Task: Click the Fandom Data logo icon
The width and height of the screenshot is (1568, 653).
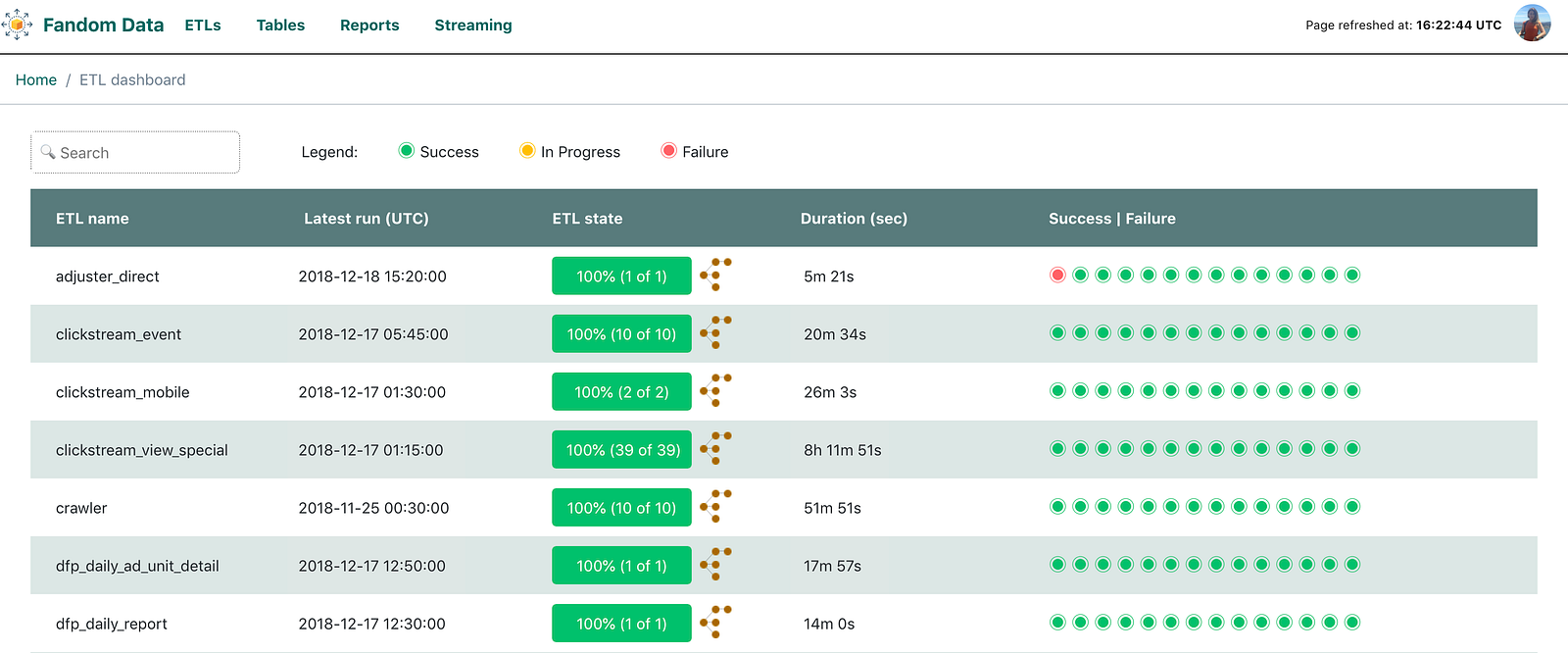Action: coord(17,25)
